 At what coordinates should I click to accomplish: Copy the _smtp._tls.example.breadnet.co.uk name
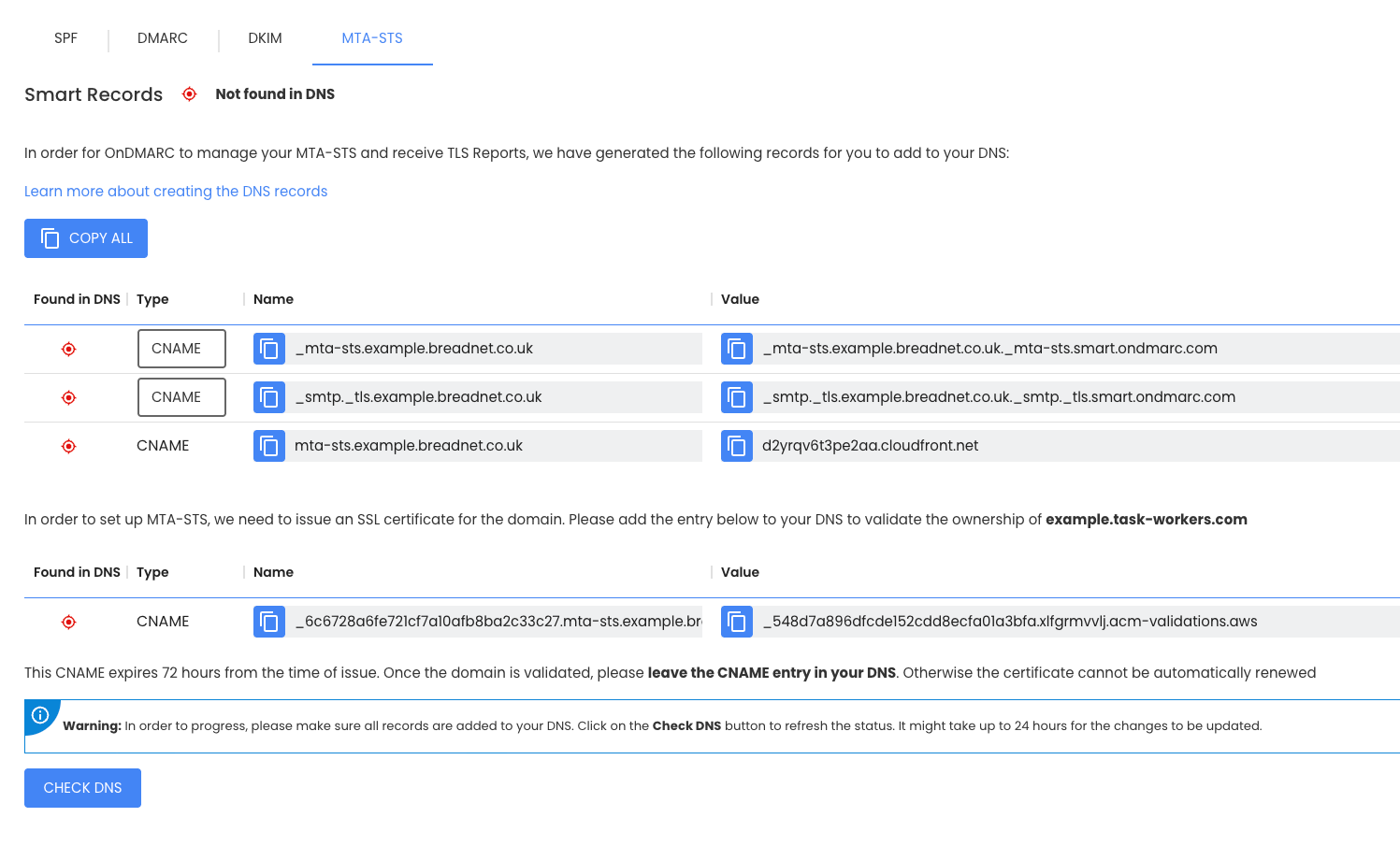tap(269, 397)
